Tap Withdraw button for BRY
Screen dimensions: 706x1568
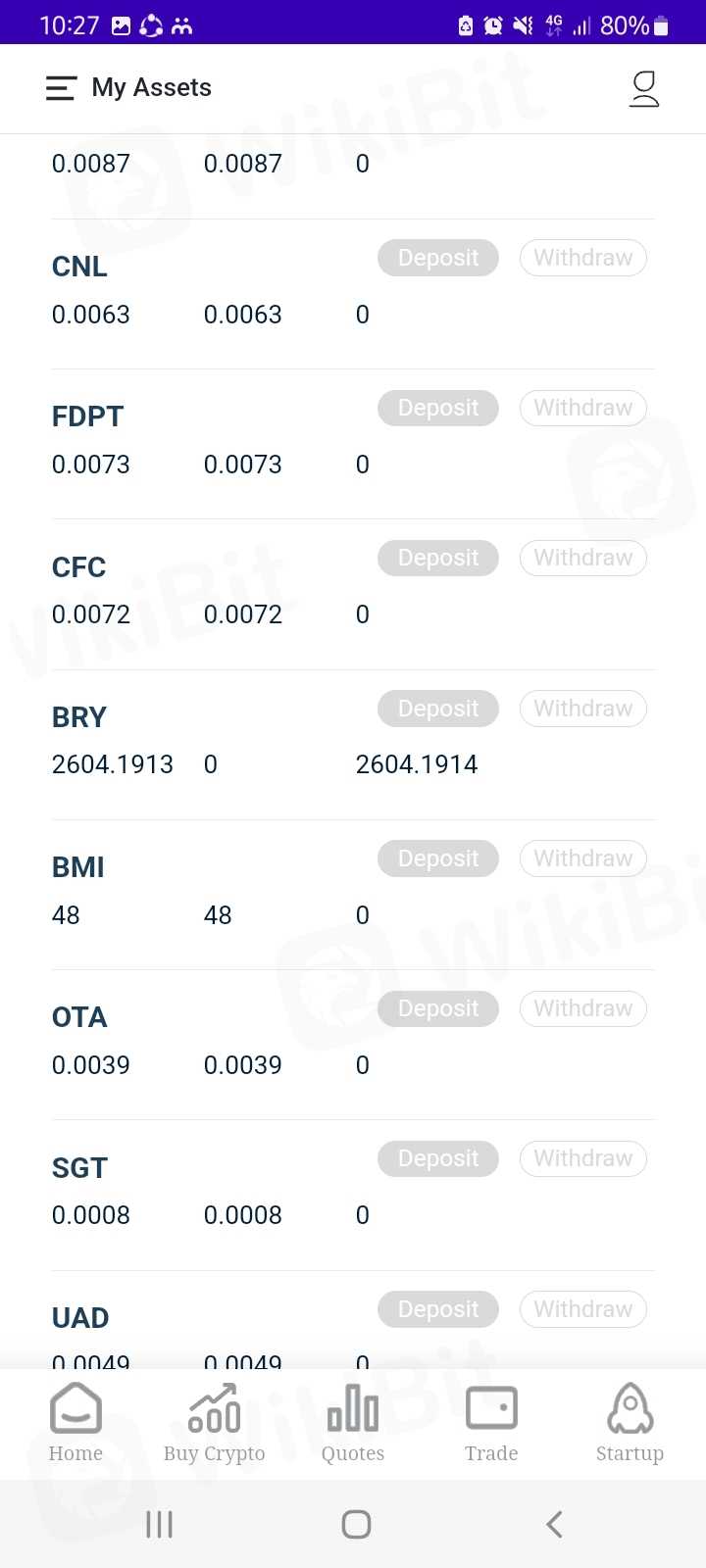pyautogui.click(x=582, y=709)
